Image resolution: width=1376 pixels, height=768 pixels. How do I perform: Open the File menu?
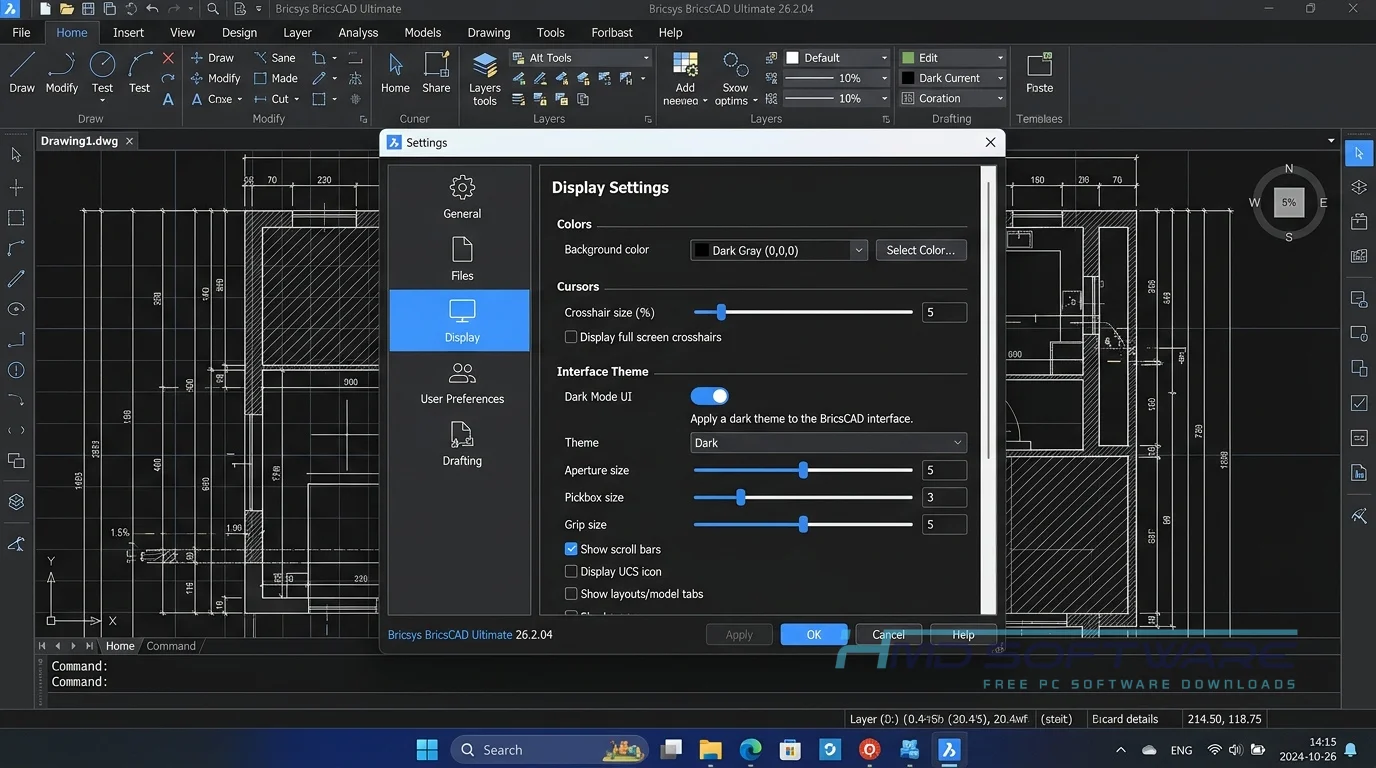click(x=21, y=32)
